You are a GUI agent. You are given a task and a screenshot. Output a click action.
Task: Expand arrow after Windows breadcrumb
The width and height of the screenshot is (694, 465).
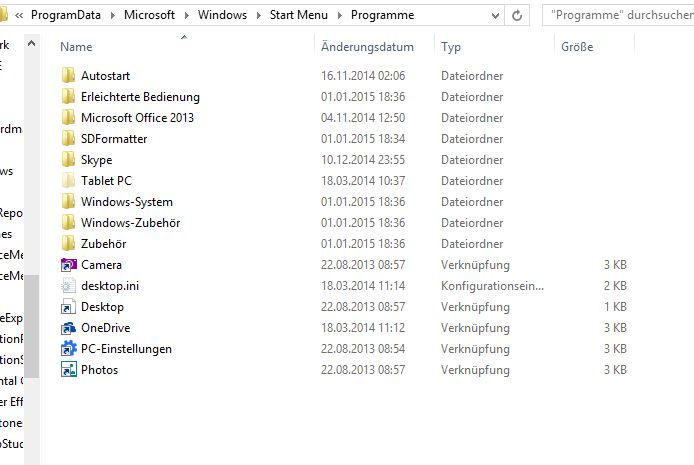point(258,15)
